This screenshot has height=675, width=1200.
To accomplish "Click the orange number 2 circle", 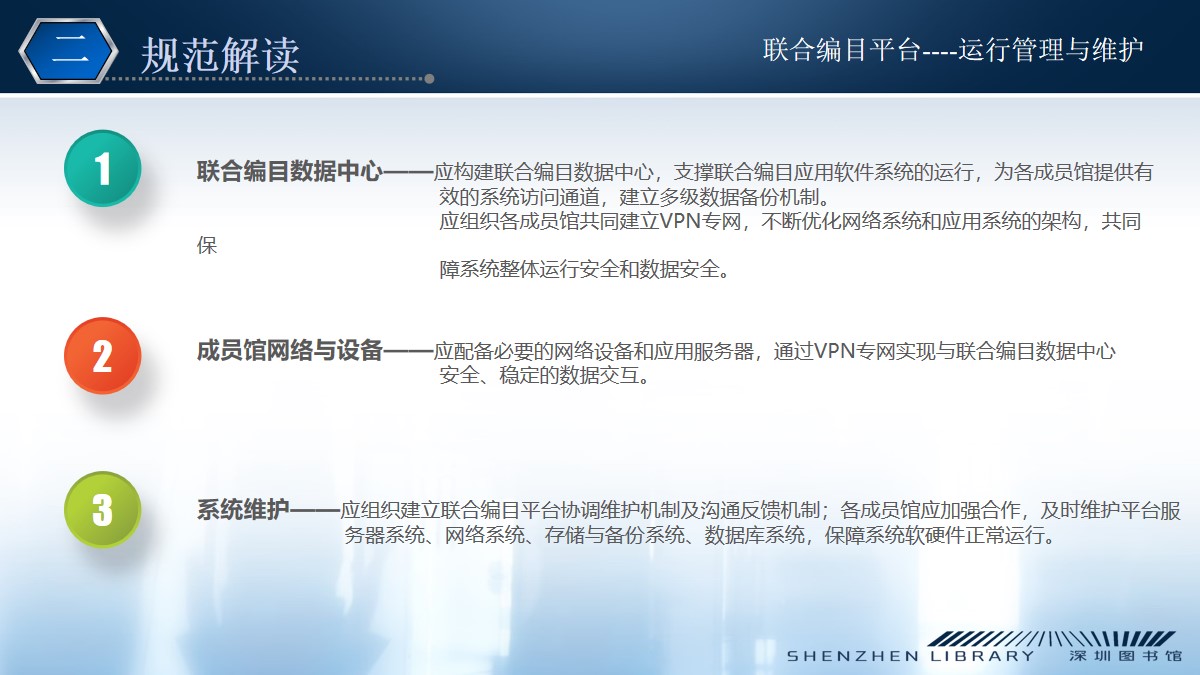I will coord(103,356).
